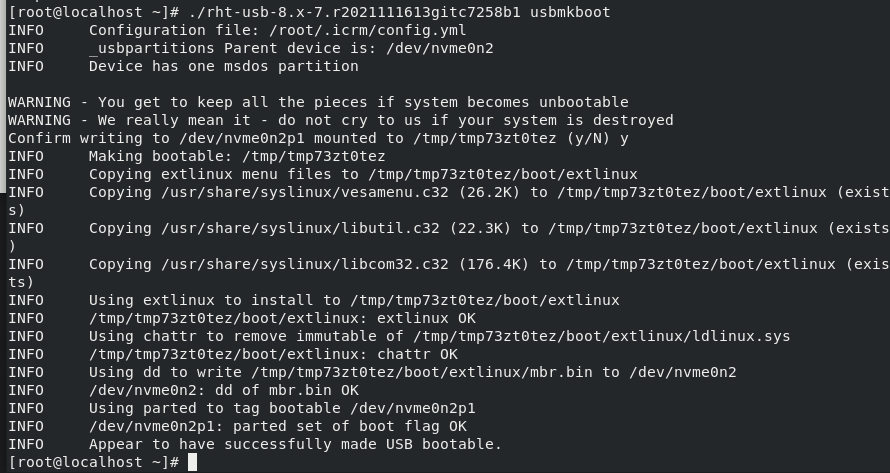Click the 'Copying extlinux menu files' line
Viewport: 890px width, 473px height.
(363, 174)
